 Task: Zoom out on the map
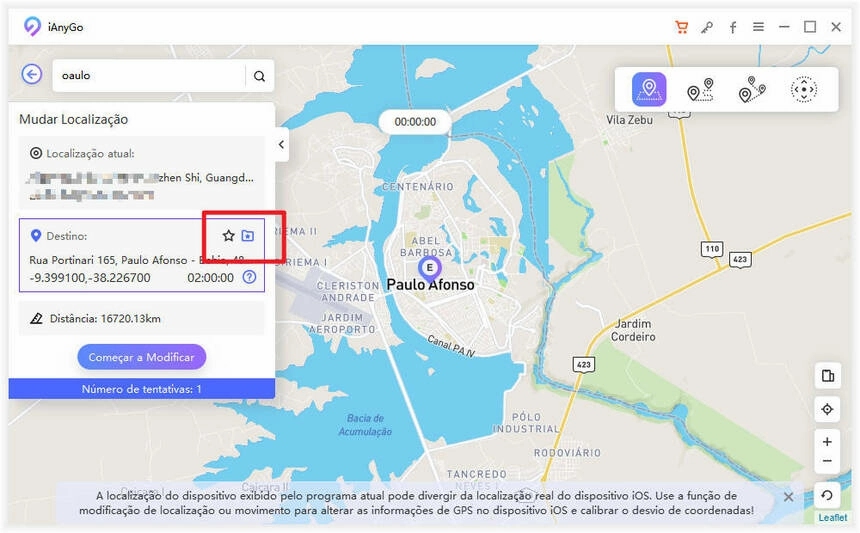point(827,461)
